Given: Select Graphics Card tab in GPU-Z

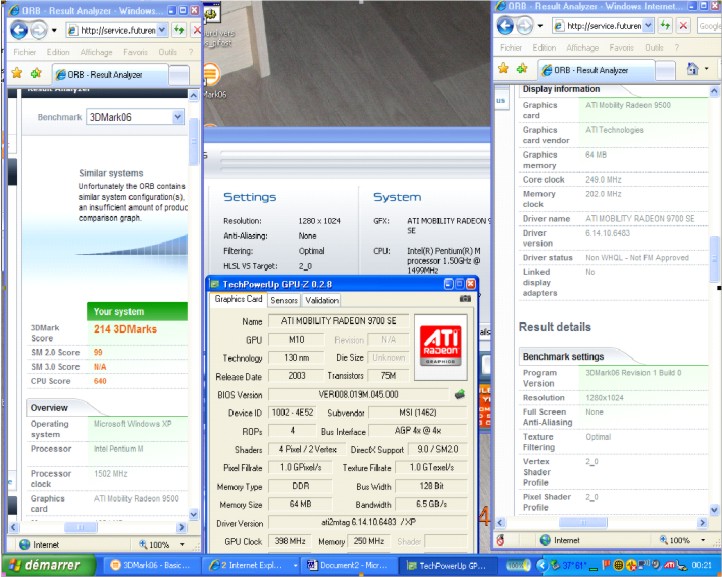Looking at the screenshot, I should (x=238, y=299).
